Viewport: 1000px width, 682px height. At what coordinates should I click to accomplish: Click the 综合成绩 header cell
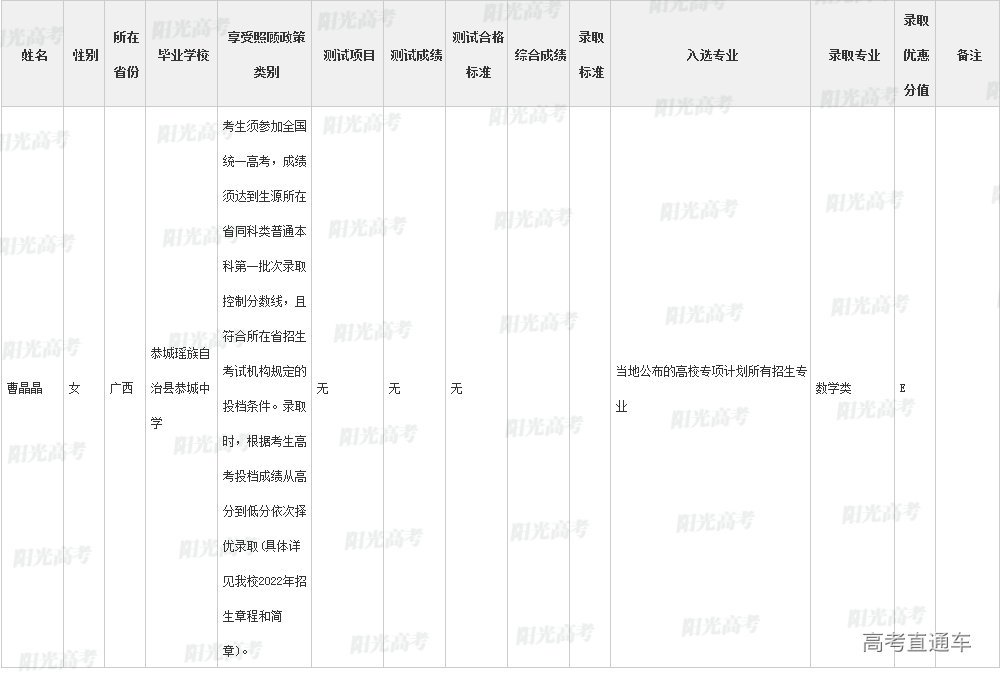[x=540, y=55]
